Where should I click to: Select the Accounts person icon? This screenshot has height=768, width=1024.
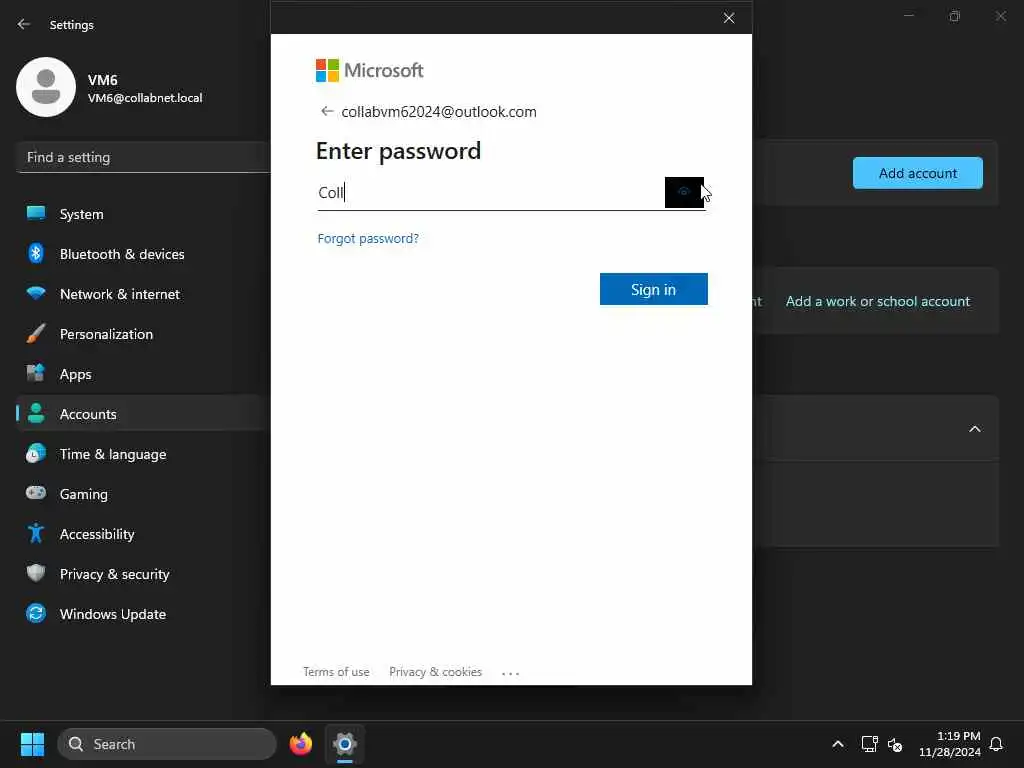36,413
